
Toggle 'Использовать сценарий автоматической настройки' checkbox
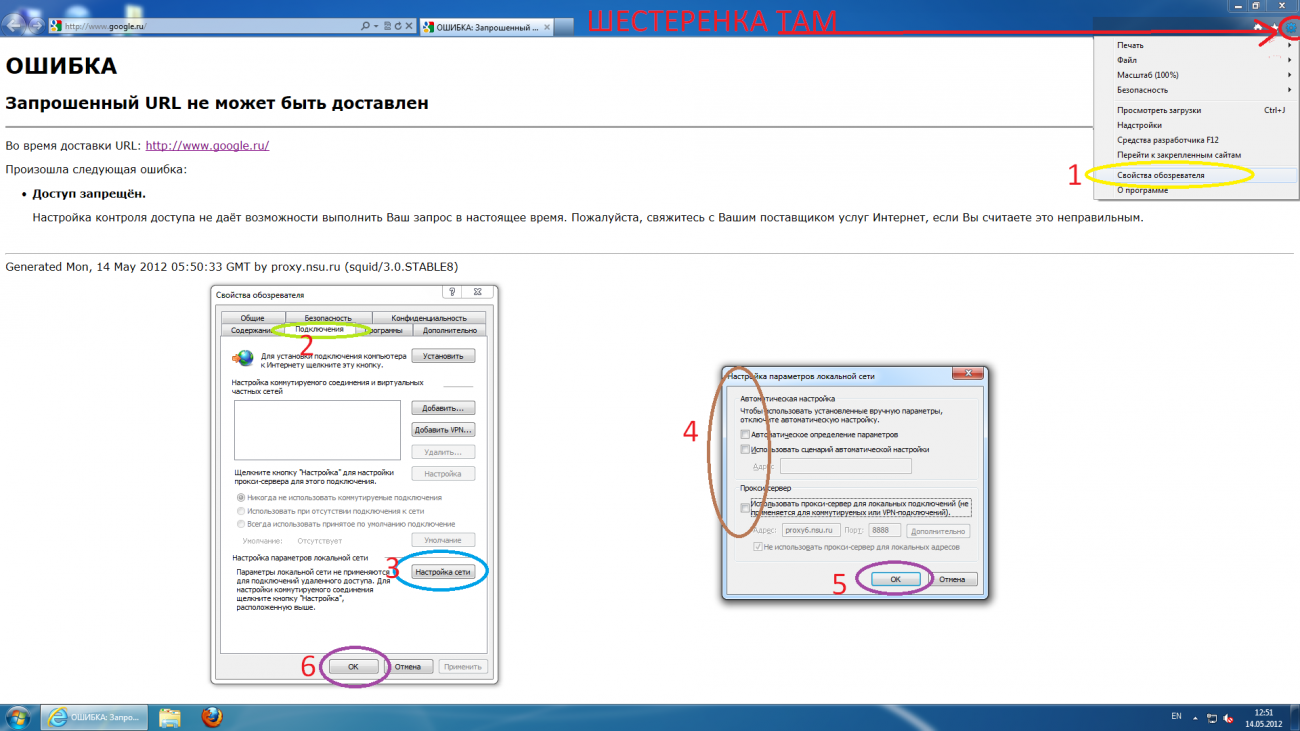tap(745, 450)
